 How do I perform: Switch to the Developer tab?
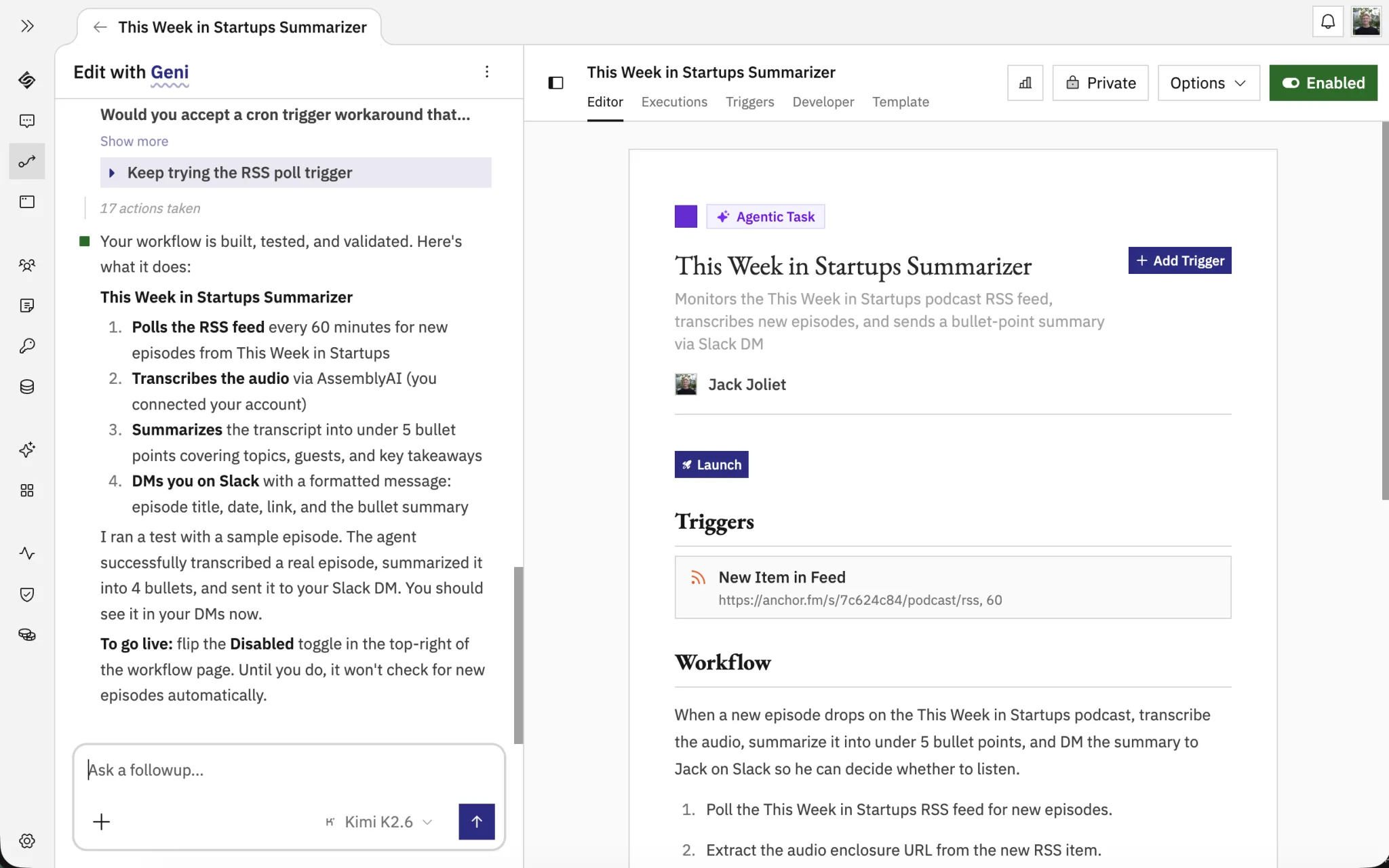(x=823, y=102)
